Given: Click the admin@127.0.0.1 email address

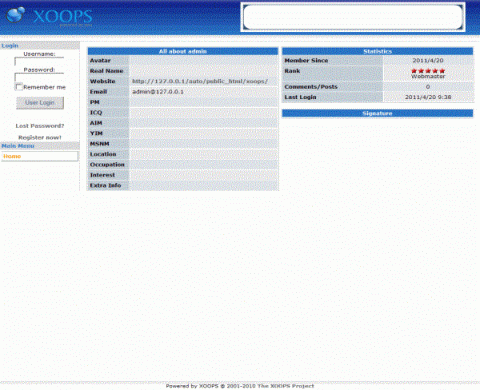Looking at the screenshot, I should click(158, 92).
